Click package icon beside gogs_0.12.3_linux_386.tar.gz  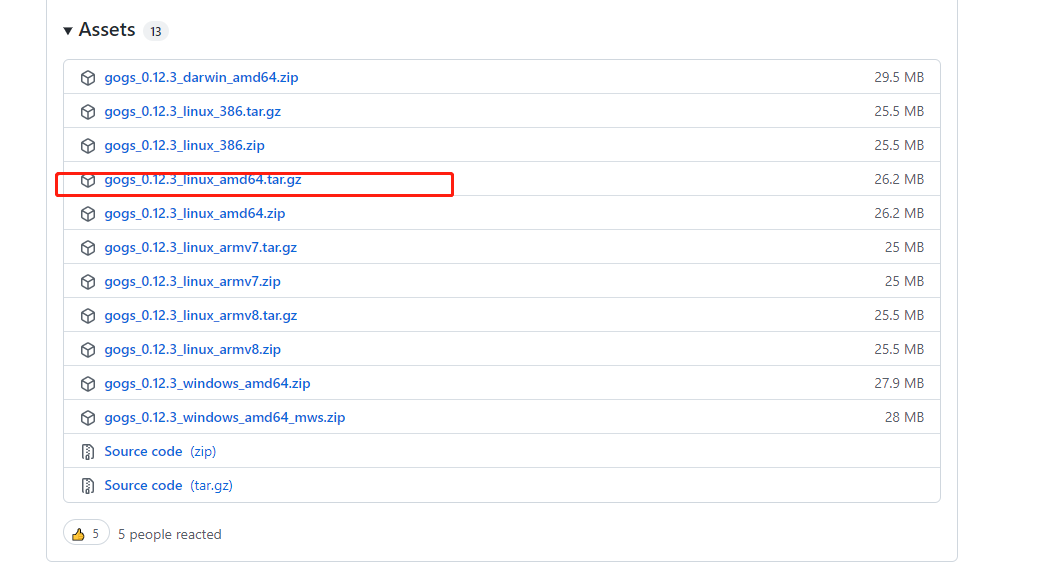[x=88, y=111]
